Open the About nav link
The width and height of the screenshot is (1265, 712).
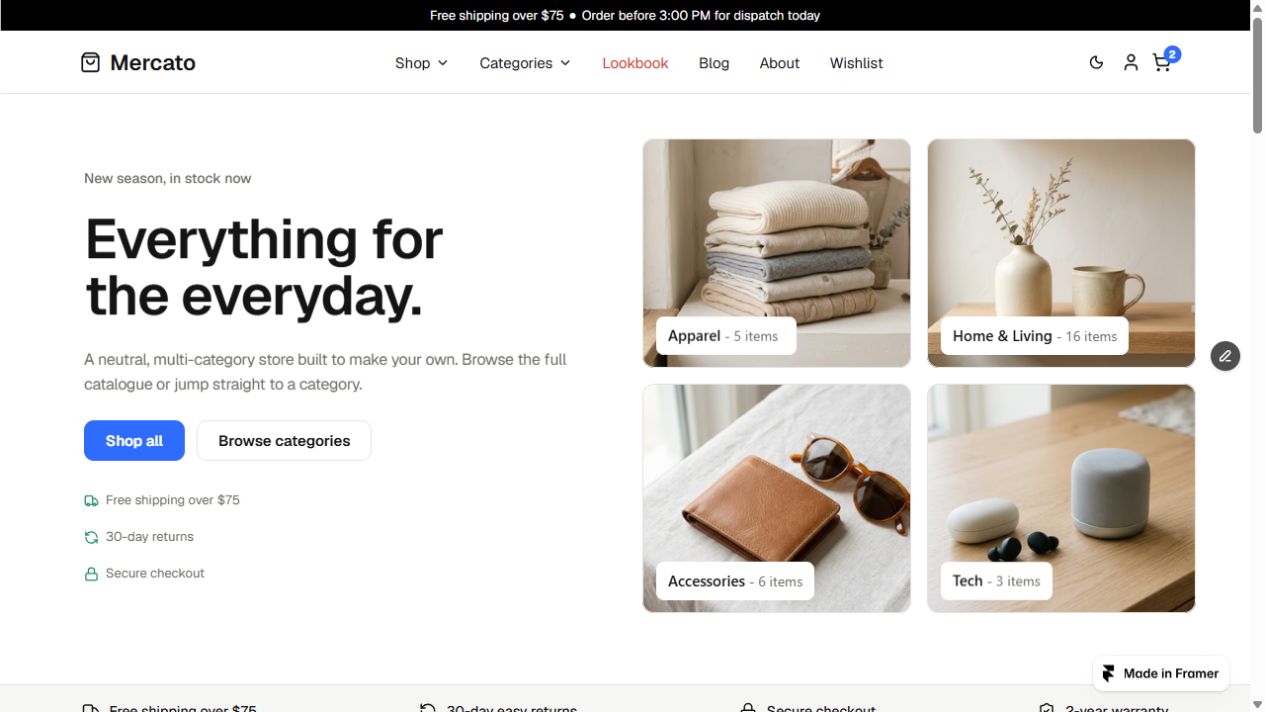(779, 63)
